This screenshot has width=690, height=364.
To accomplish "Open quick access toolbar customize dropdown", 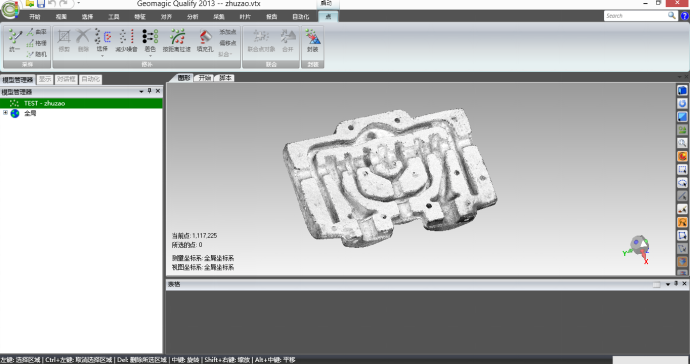I will coord(78,4).
